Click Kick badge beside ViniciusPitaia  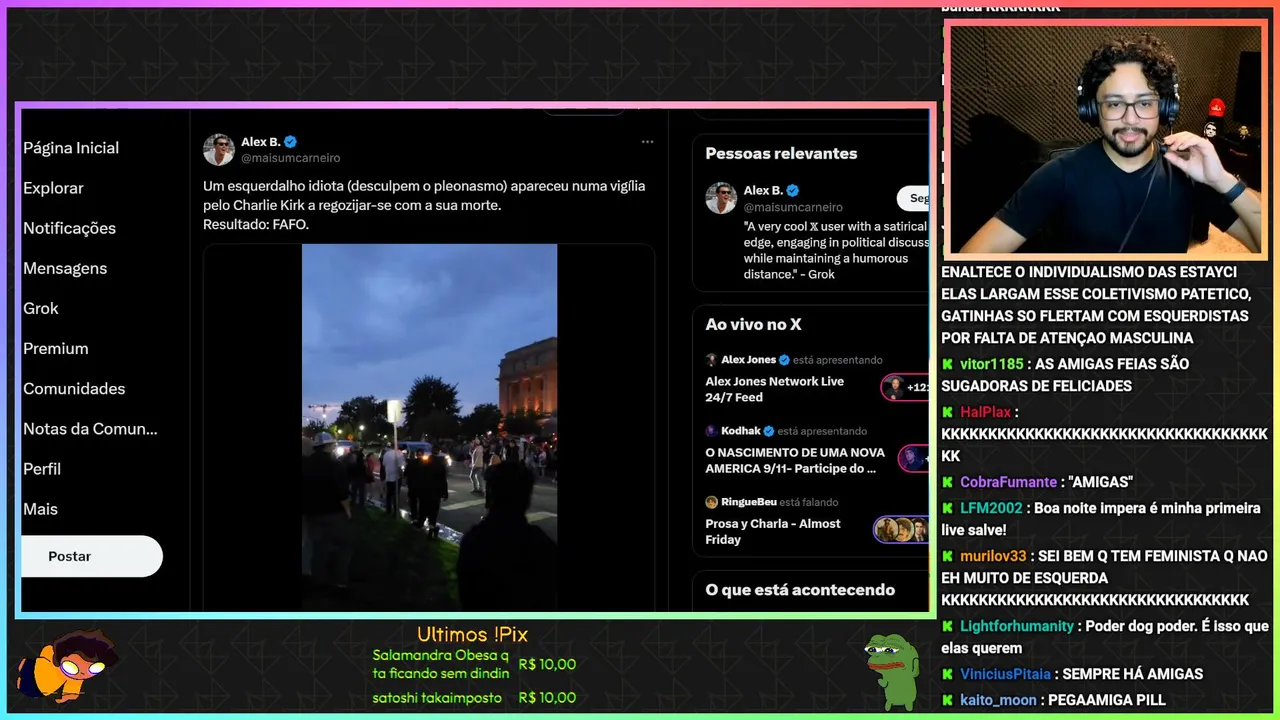pos(948,674)
